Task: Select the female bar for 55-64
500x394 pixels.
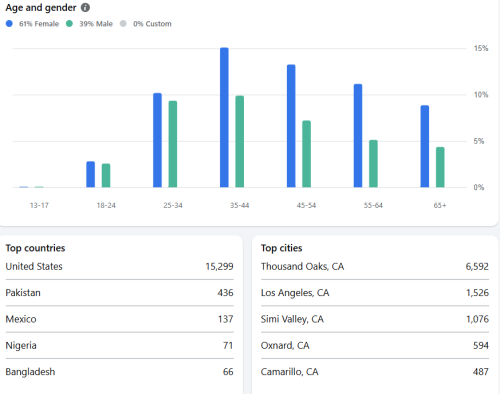Action: click(358, 135)
